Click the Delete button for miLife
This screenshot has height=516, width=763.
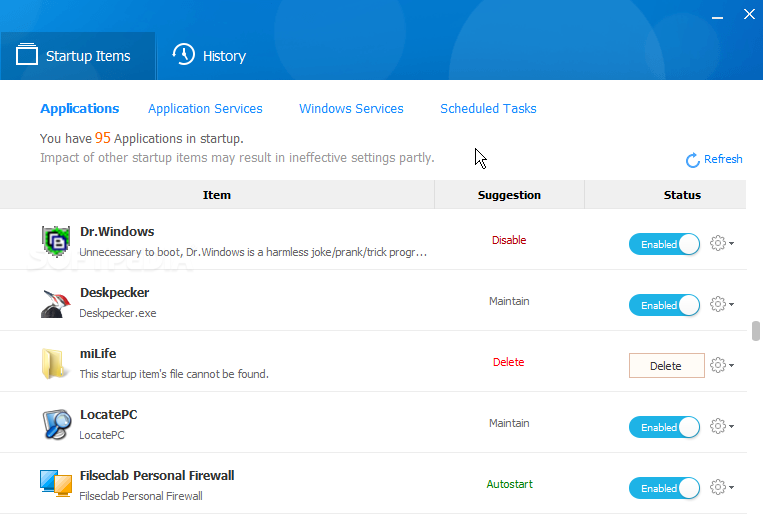[666, 366]
